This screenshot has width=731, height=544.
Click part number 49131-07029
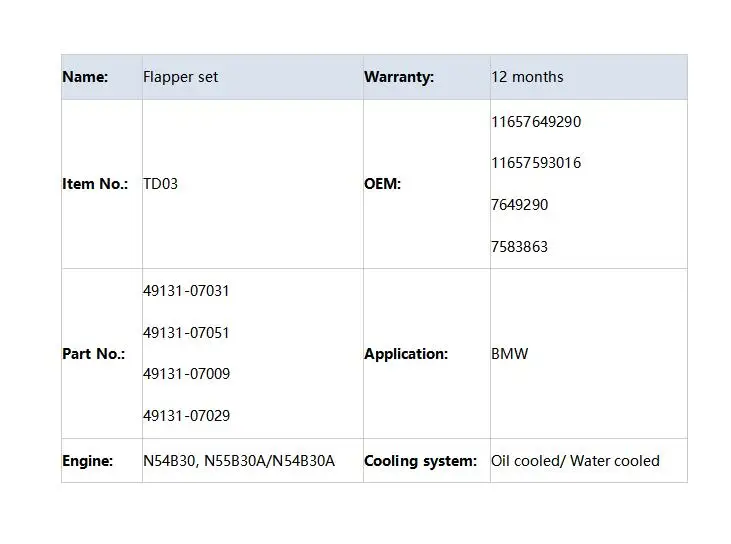coord(186,416)
